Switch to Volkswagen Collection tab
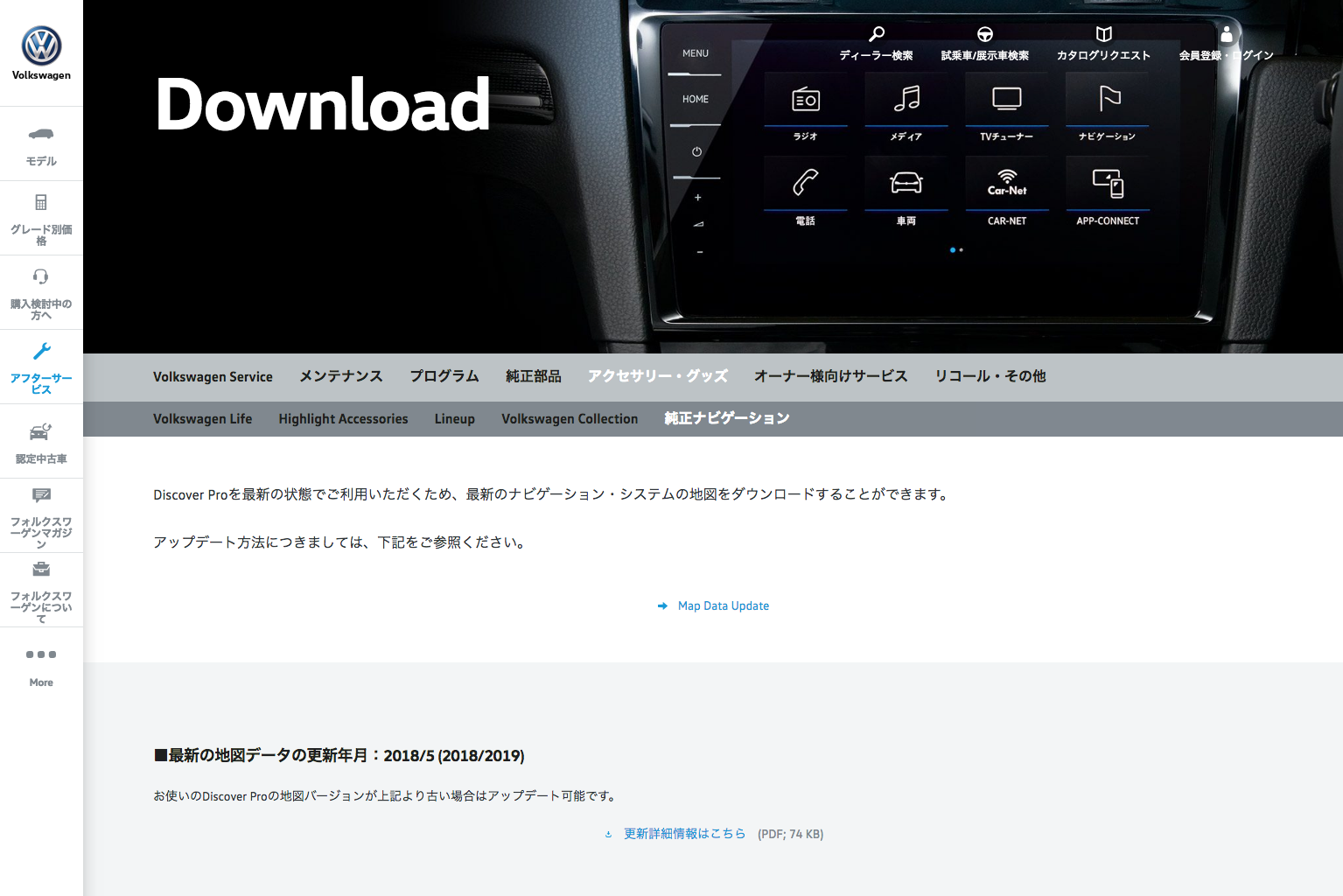This screenshot has height=896, width=1343. (x=570, y=419)
